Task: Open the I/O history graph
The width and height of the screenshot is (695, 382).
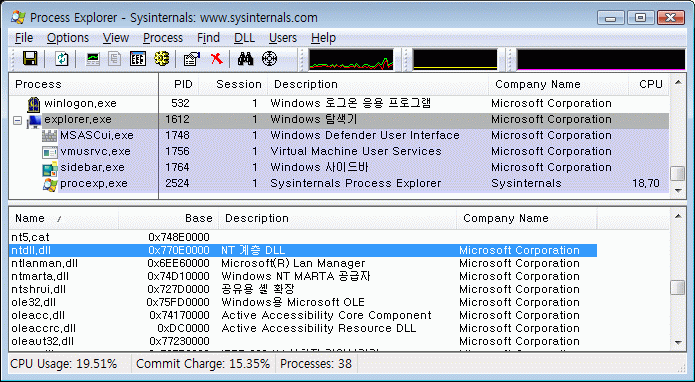Action: point(601,59)
